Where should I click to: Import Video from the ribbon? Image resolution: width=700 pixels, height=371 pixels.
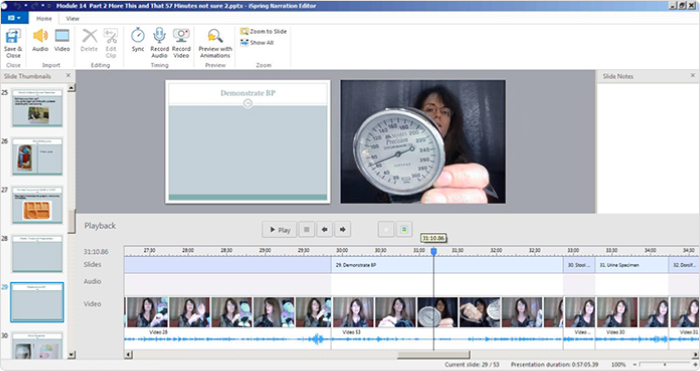click(62, 40)
